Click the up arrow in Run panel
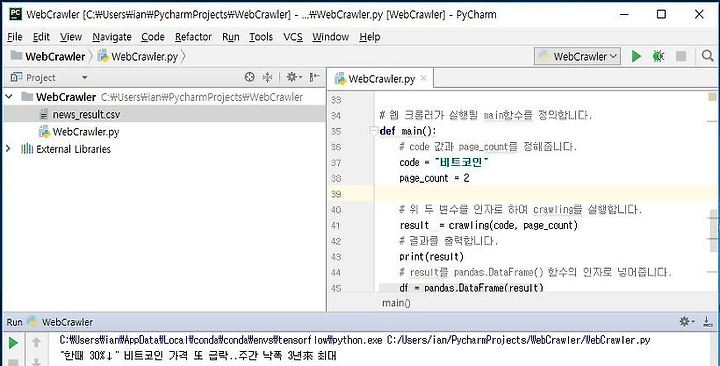The height and width of the screenshot is (366, 720). click(36, 342)
